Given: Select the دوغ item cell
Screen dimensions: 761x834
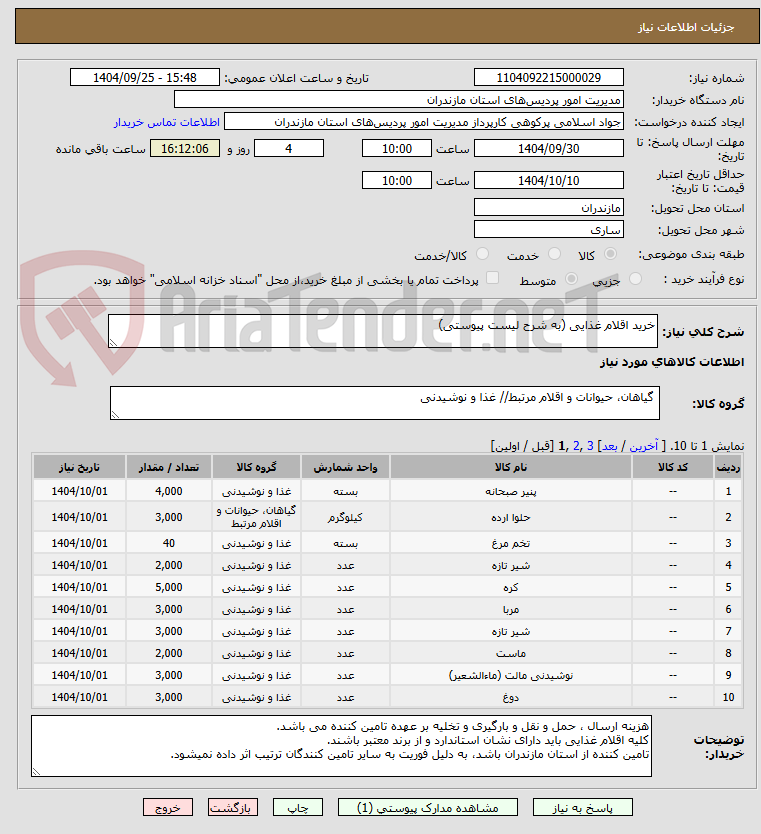Looking at the screenshot, I should point(511,697).
